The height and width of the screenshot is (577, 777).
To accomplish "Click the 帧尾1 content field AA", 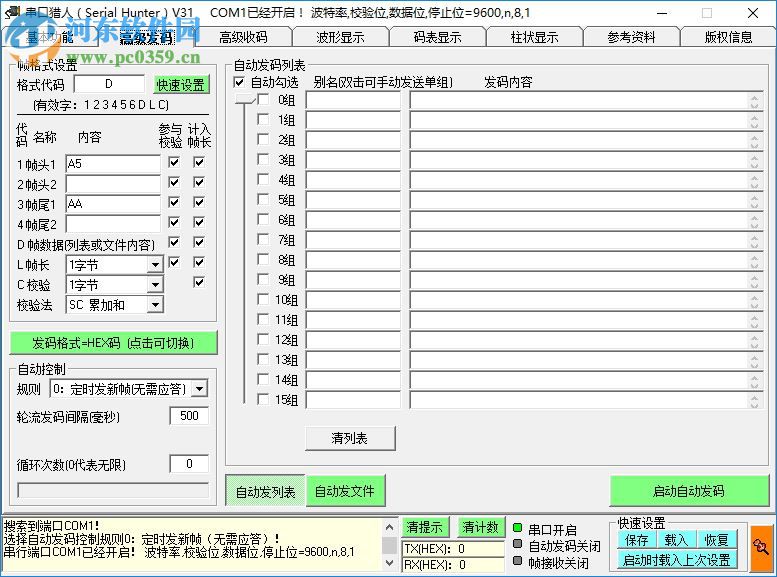I will pos(113,204).
